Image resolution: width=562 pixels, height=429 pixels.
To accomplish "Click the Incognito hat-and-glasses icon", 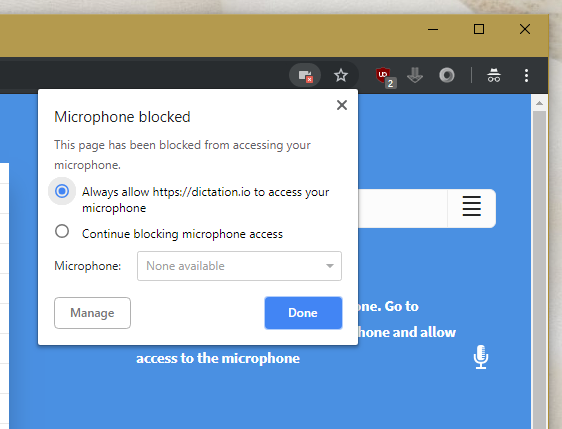I will tap(494, 75).
